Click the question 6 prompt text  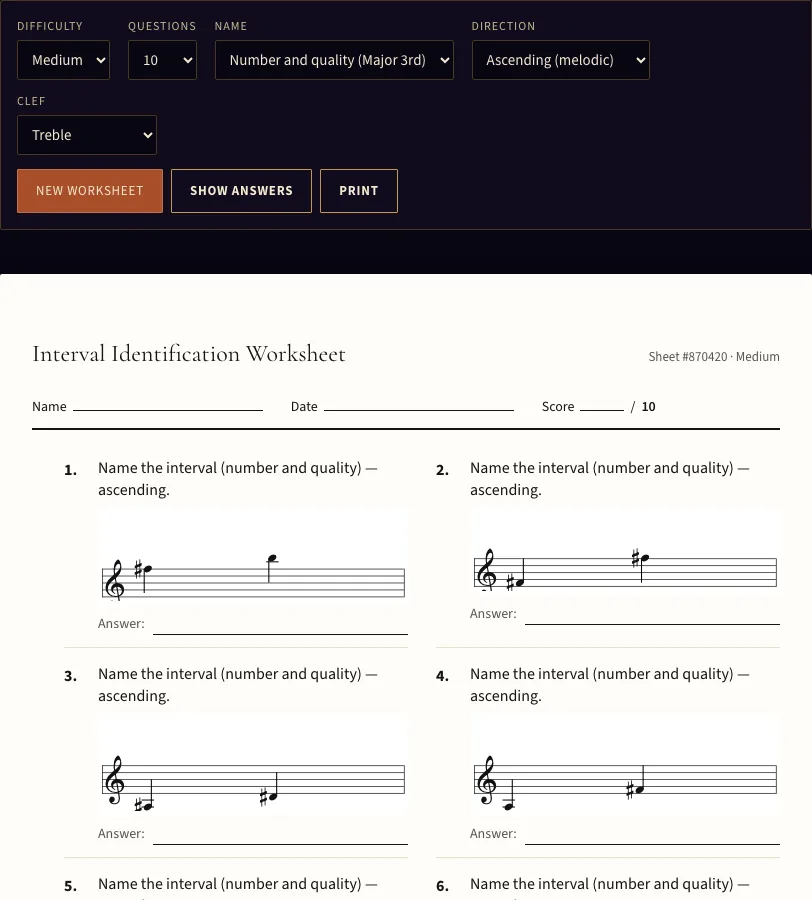[609, 887]
